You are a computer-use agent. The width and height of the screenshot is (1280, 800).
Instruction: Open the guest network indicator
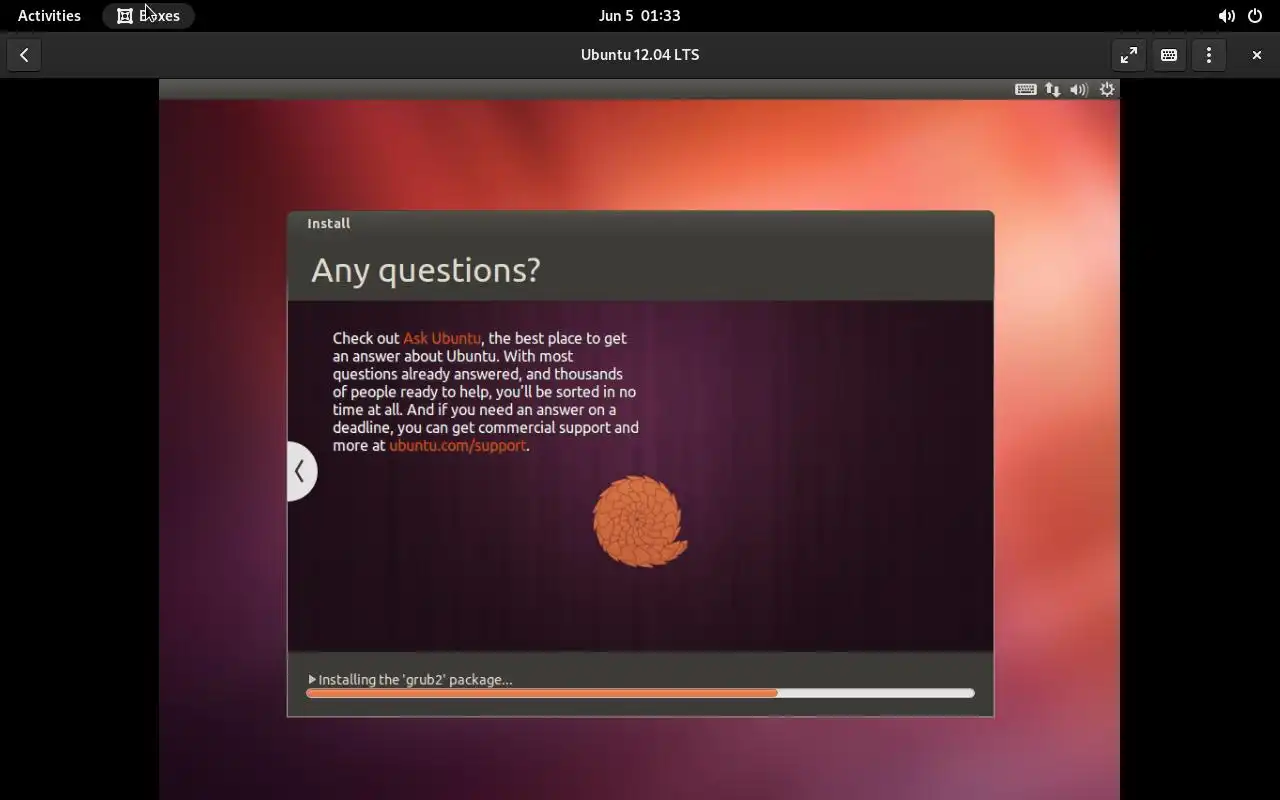pyautogui.click(x=1053, y=89)
